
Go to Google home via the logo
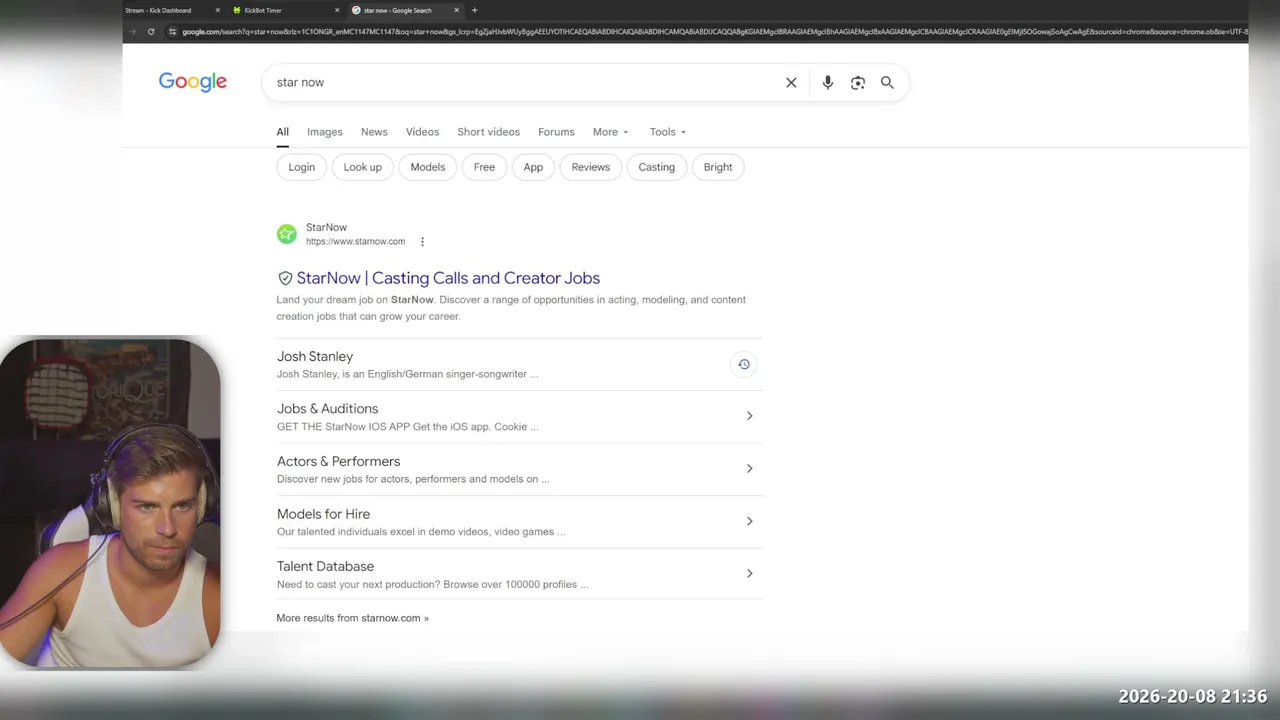pos(193,82)
